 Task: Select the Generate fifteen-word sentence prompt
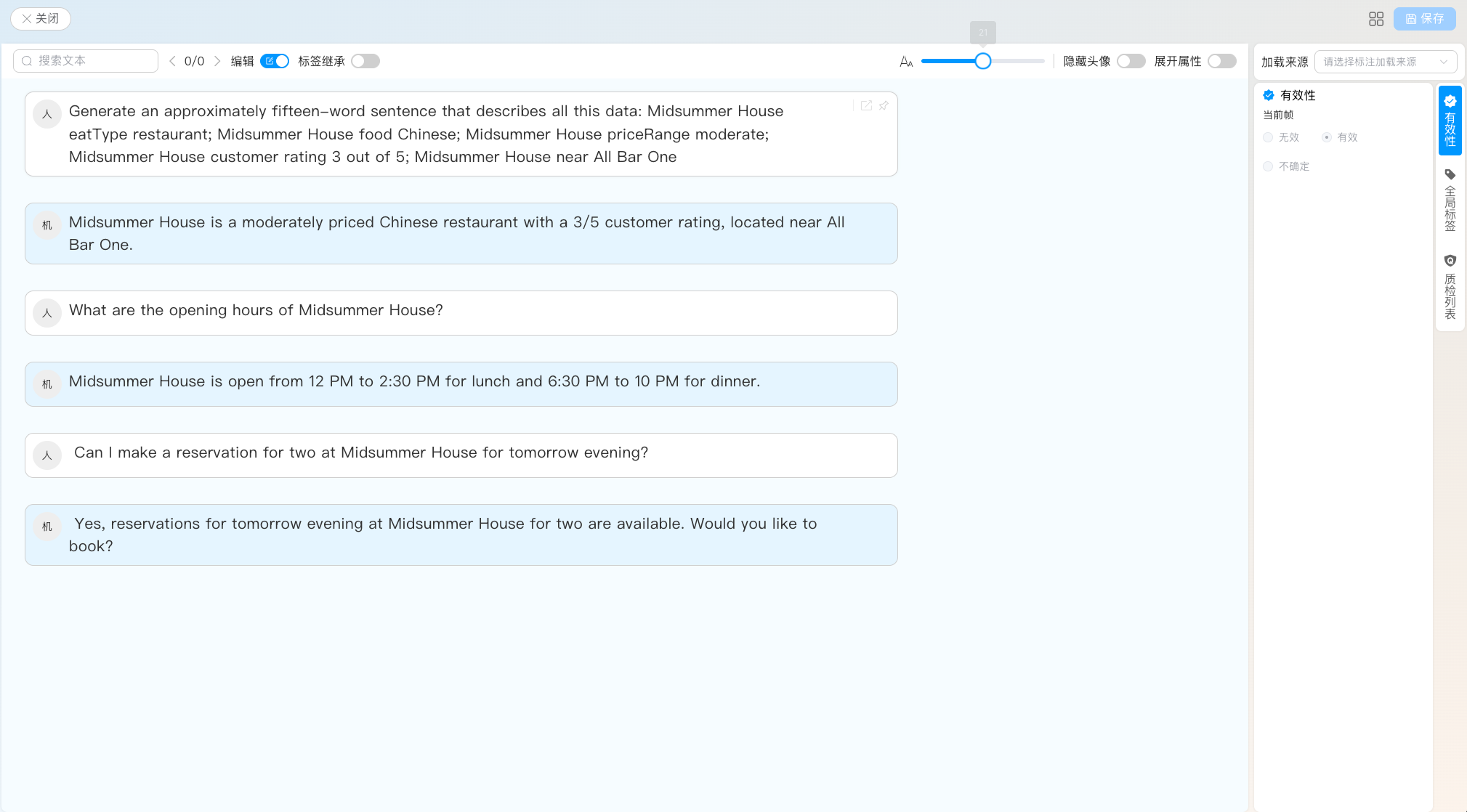click(461, 134)
